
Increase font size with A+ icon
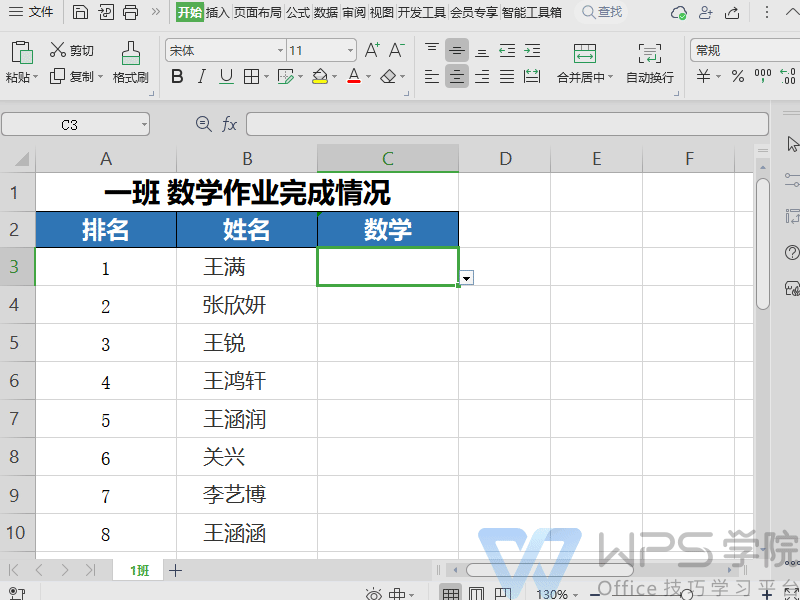click(x=372, y=51)
